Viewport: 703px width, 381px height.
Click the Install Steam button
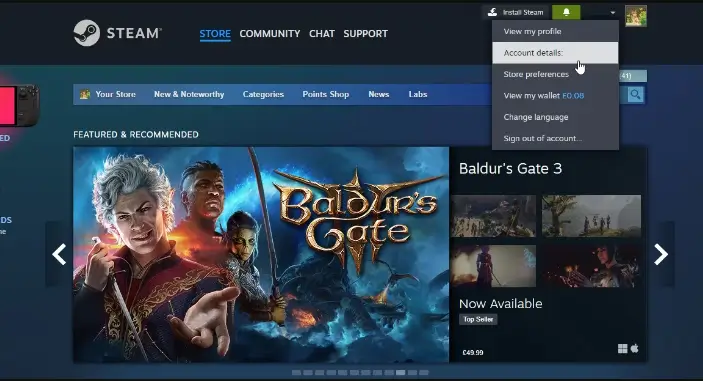pos(516,12)
